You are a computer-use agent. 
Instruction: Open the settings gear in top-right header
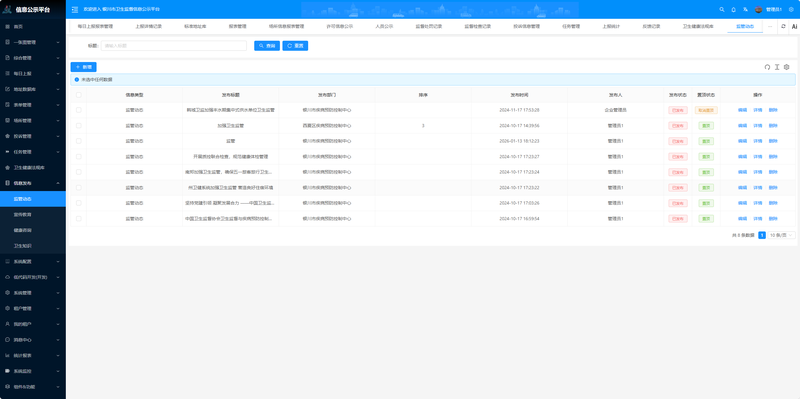point(791,9)
